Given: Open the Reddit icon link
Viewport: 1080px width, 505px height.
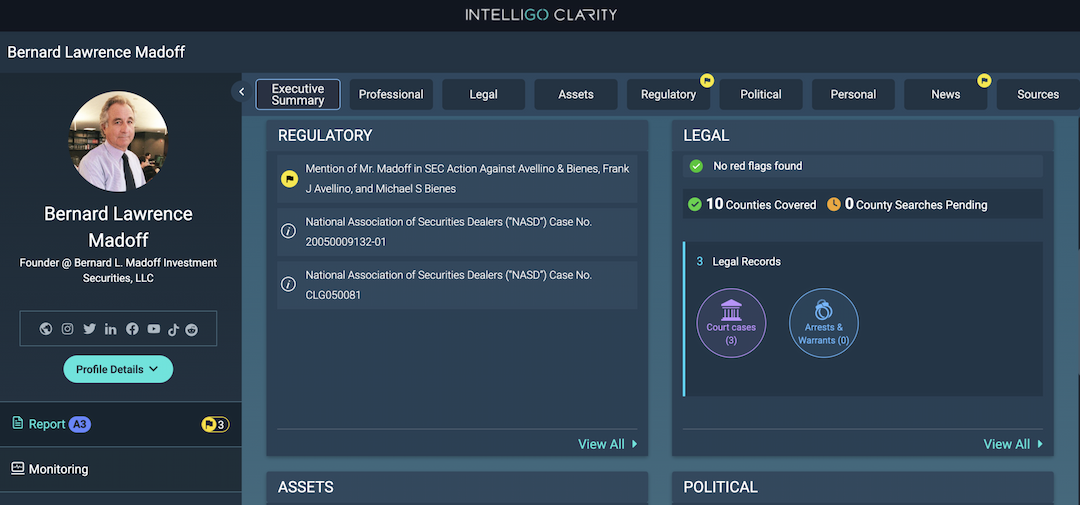Looking at the screenshot, I should click(192, 329).
